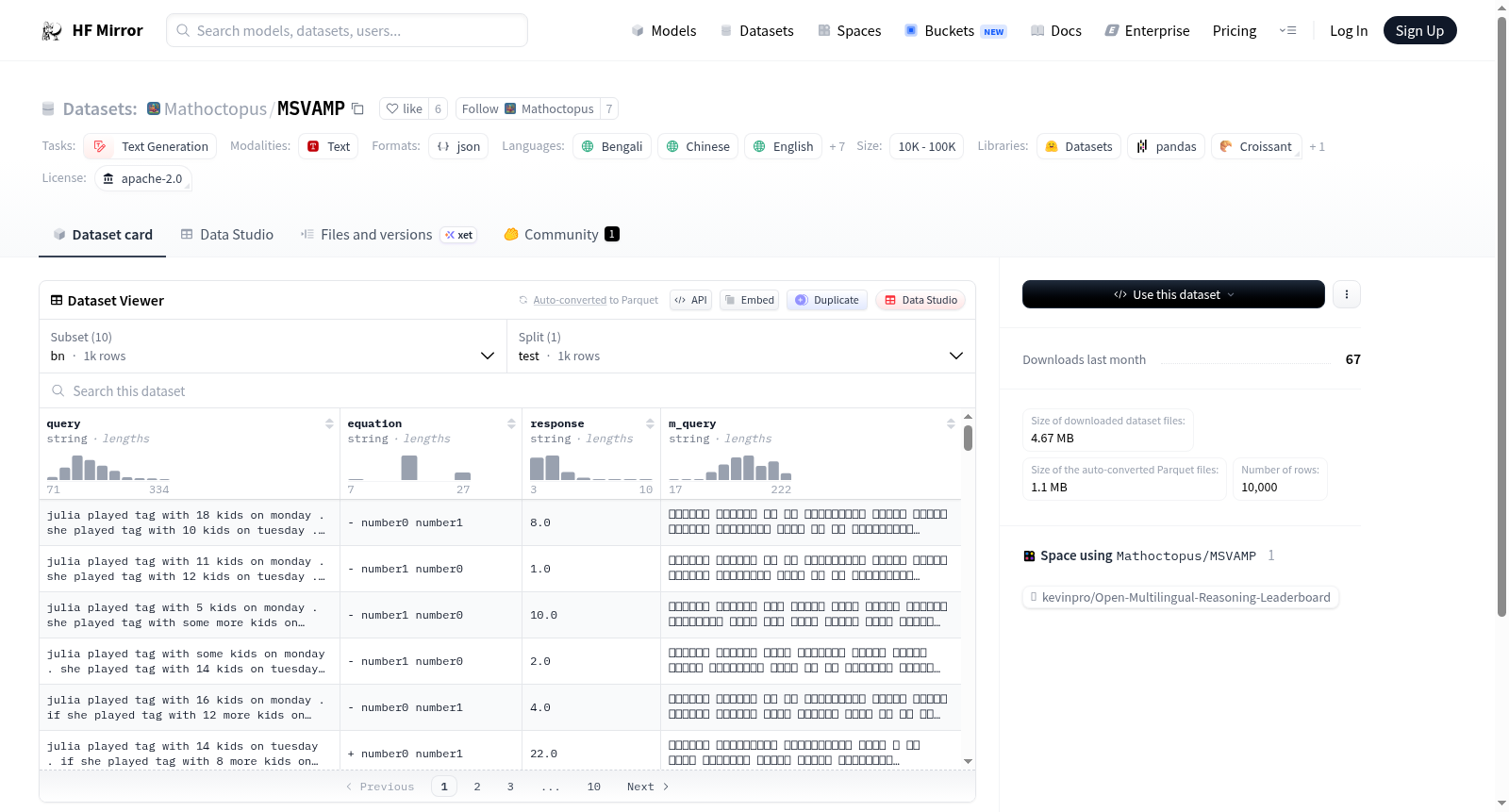Go to Buckets in the navigation

(x=955, y=31)
